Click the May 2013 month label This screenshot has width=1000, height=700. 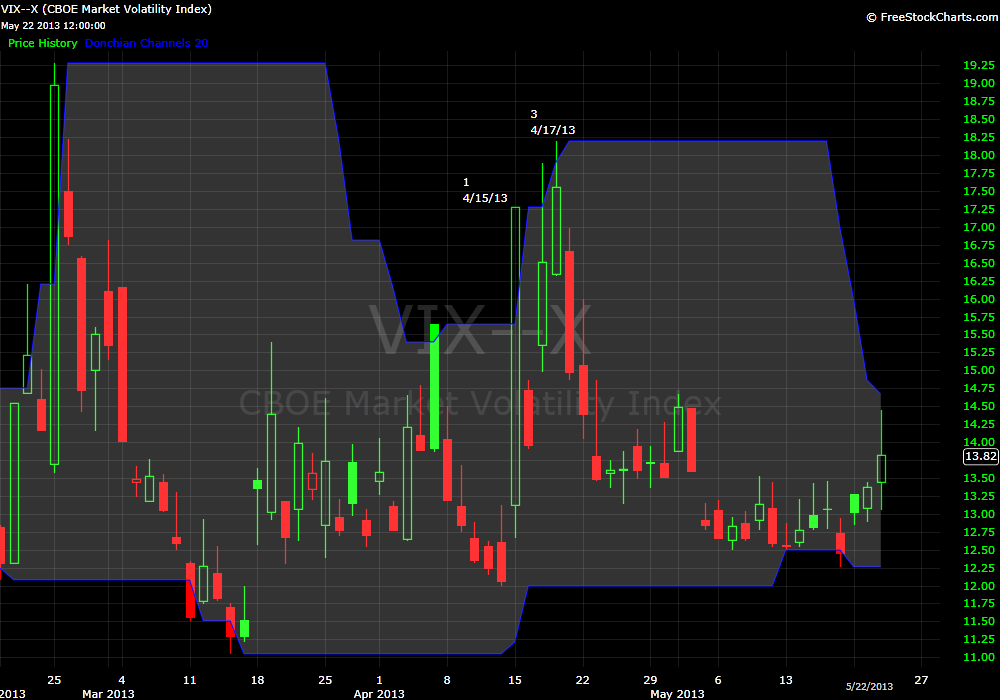point(677,693)
